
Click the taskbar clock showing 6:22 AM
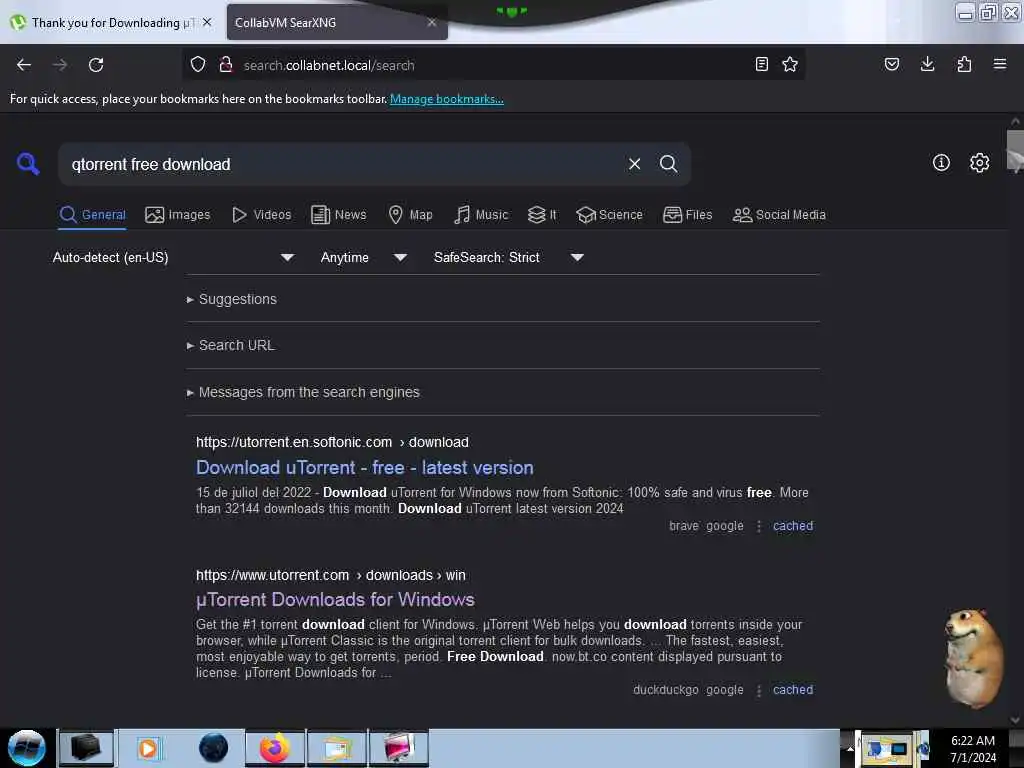coord(972,748)
